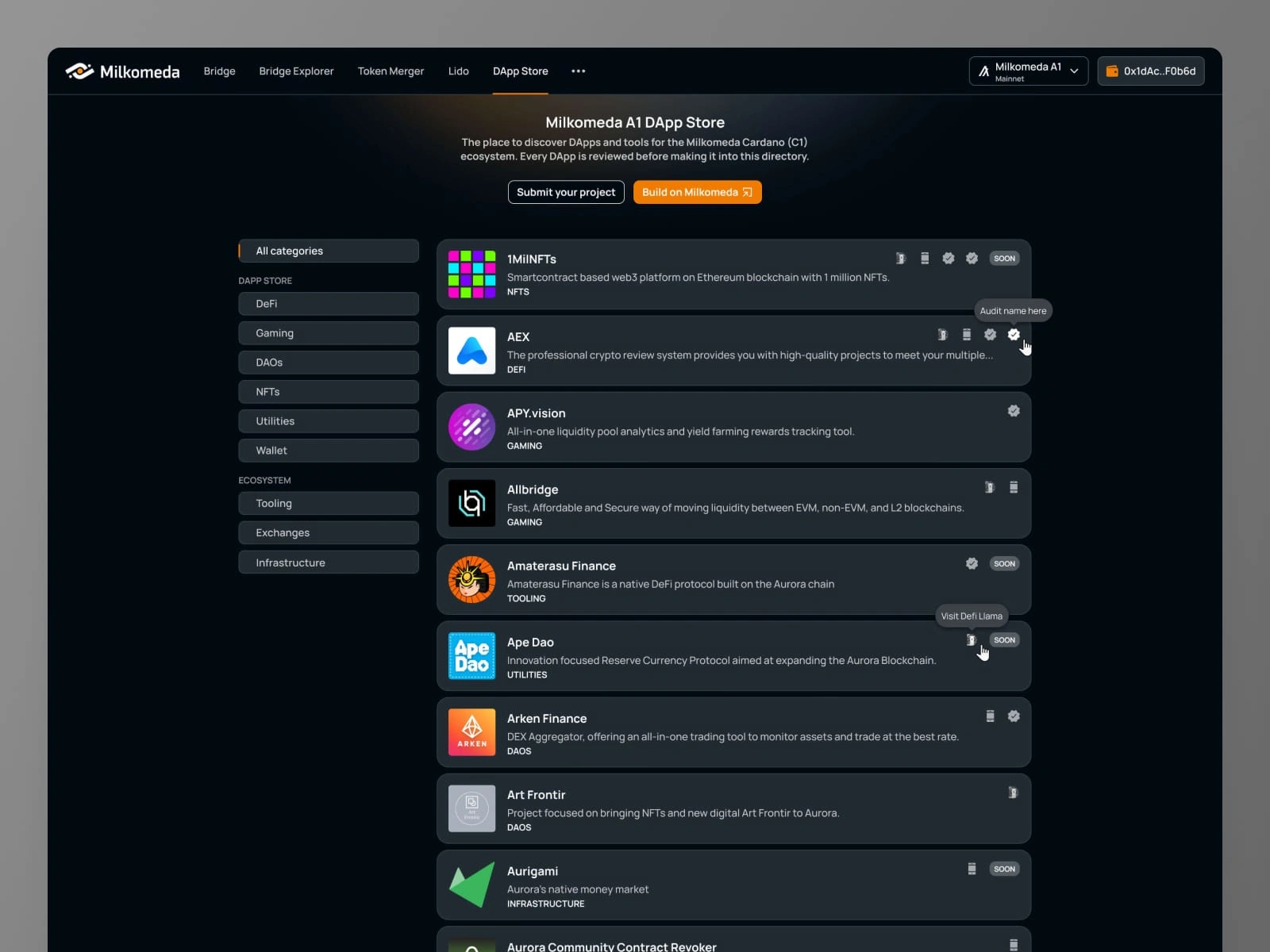Click the Aurigami green logo
1270x952 pixels.
pyautogui.click(x=472, y=885)
